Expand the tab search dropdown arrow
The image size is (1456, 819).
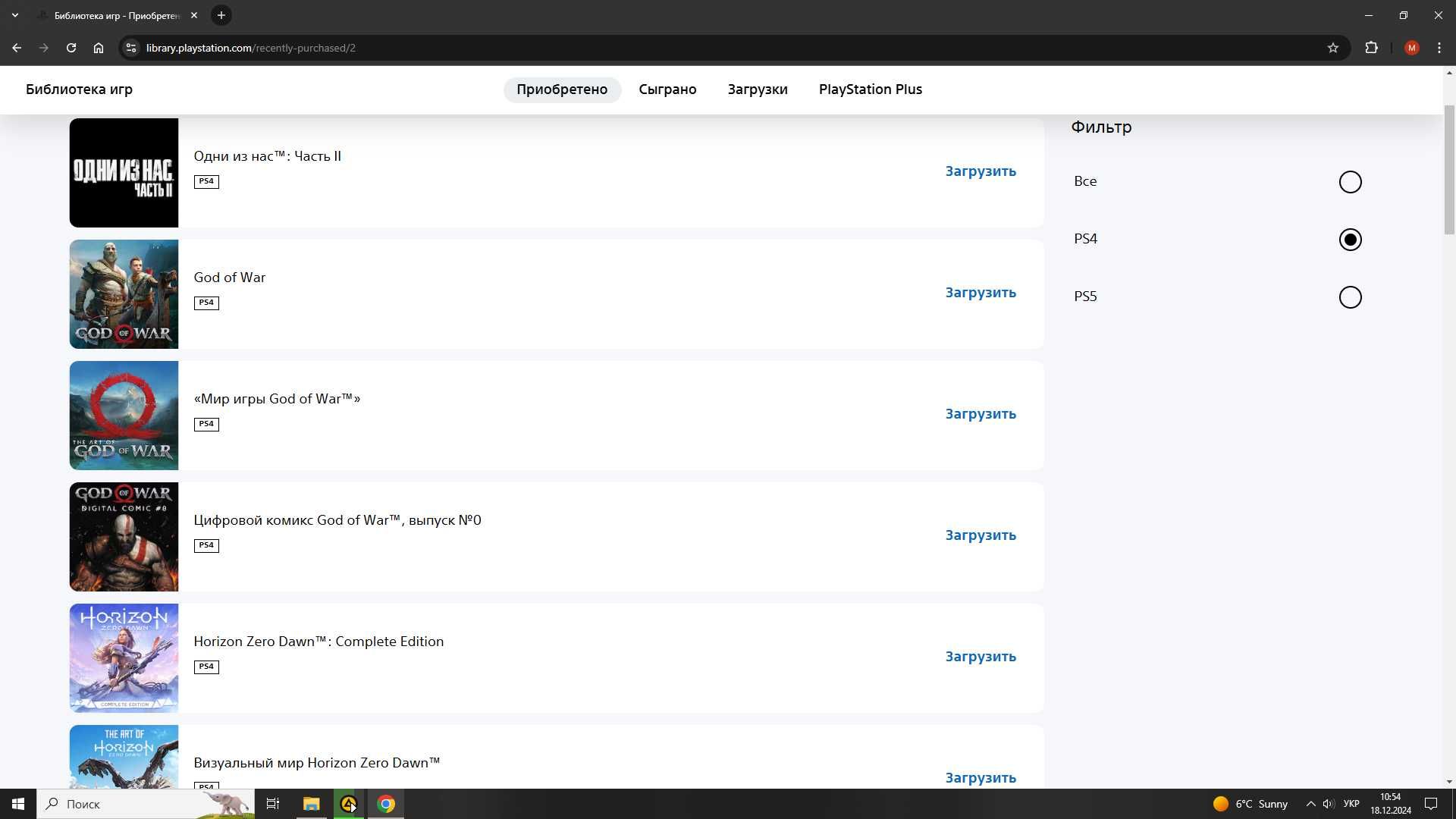(15, 15)
